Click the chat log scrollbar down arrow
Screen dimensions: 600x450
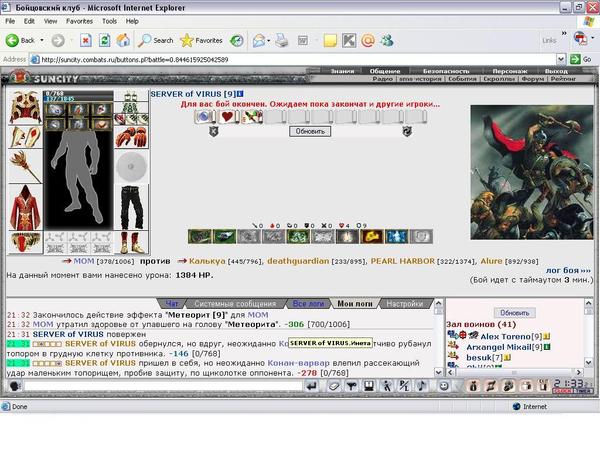[439, 372]
